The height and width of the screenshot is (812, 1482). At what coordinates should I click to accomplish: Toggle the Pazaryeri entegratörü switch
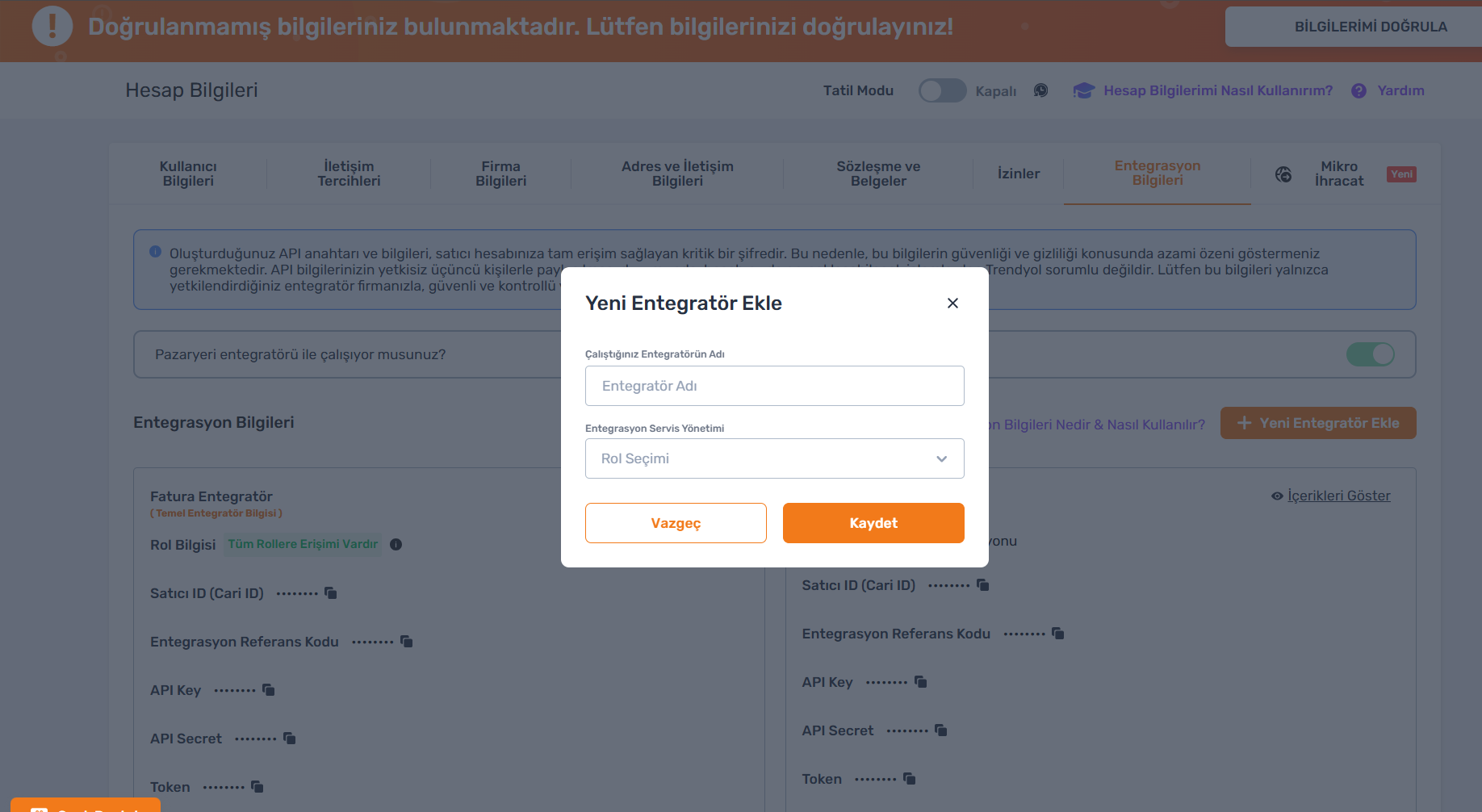pos(1370,354)
